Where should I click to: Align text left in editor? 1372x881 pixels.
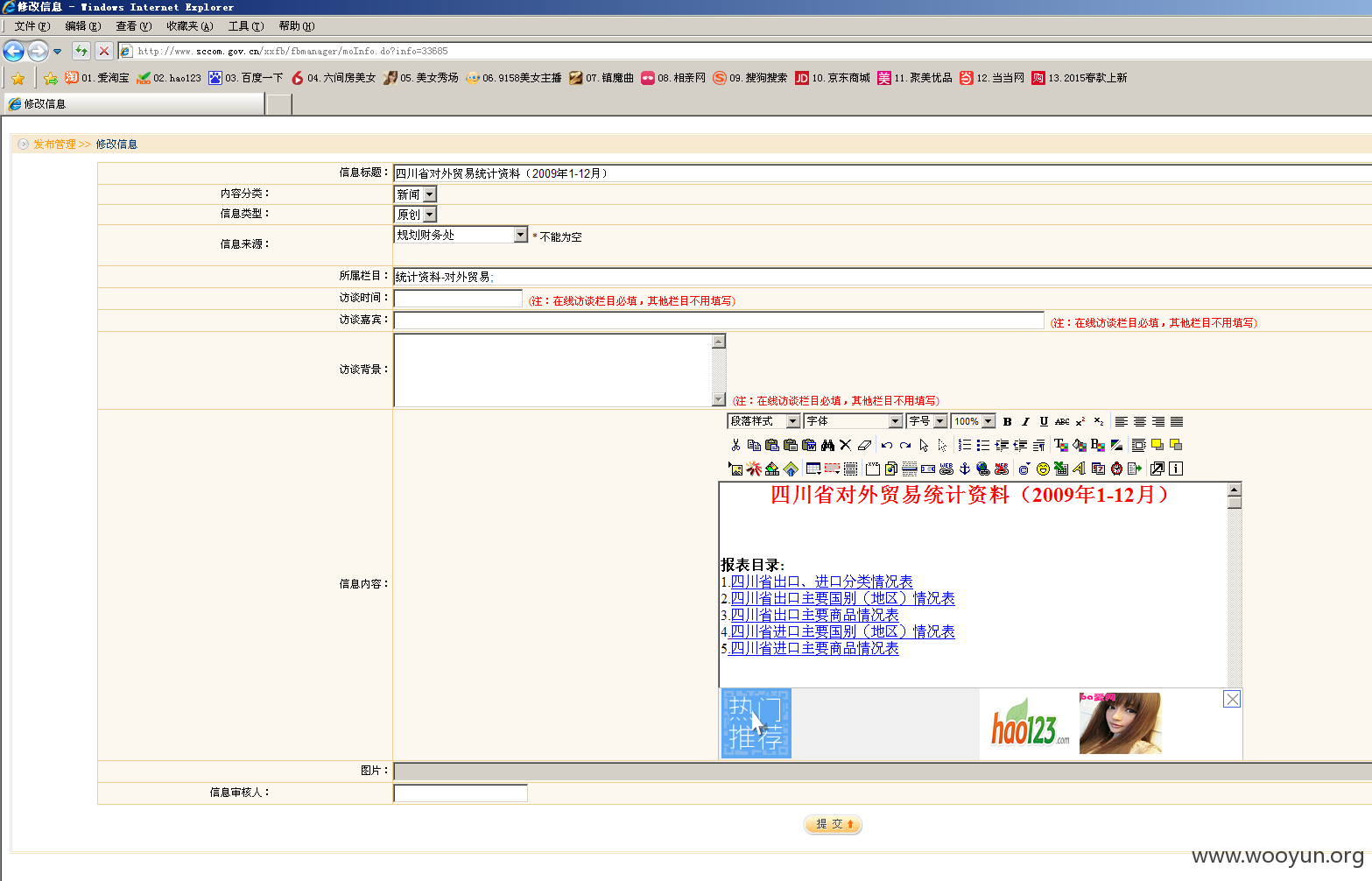(1121, 421)
